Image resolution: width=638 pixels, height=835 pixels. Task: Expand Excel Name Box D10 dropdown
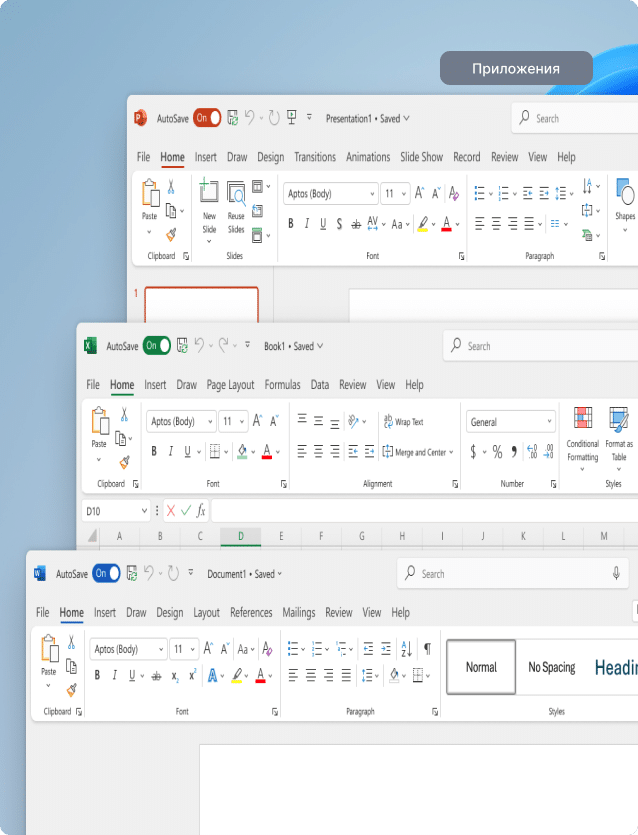[x=144, y=511]
